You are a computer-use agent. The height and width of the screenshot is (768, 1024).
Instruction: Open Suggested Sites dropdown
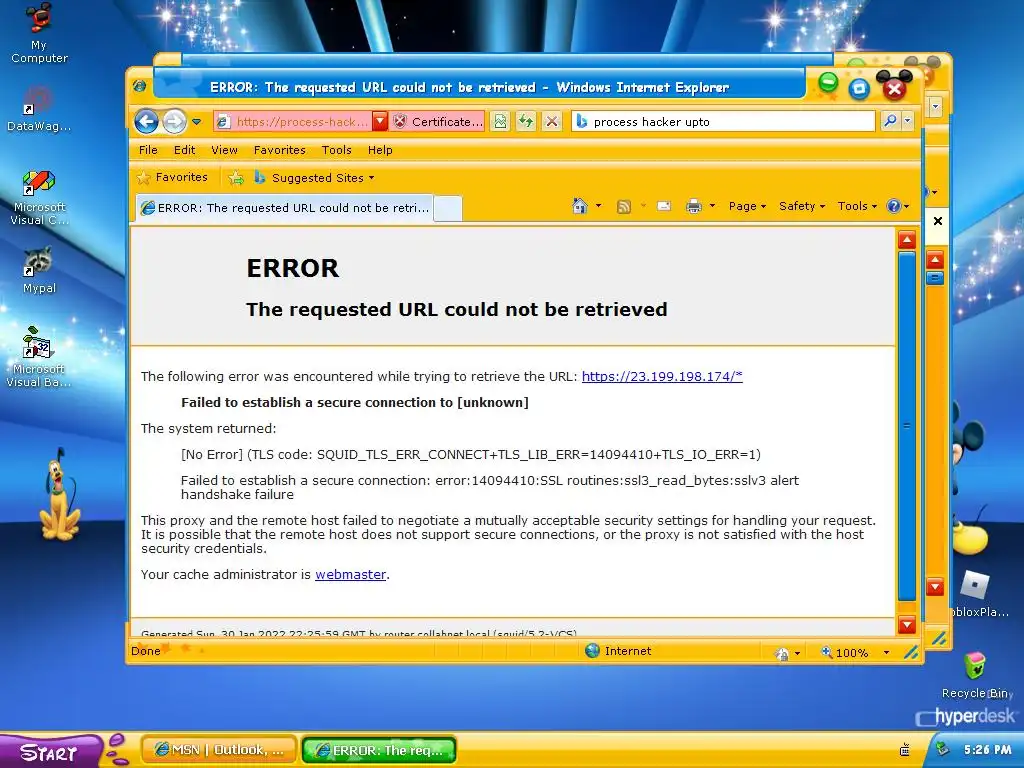tap(314, 178)
